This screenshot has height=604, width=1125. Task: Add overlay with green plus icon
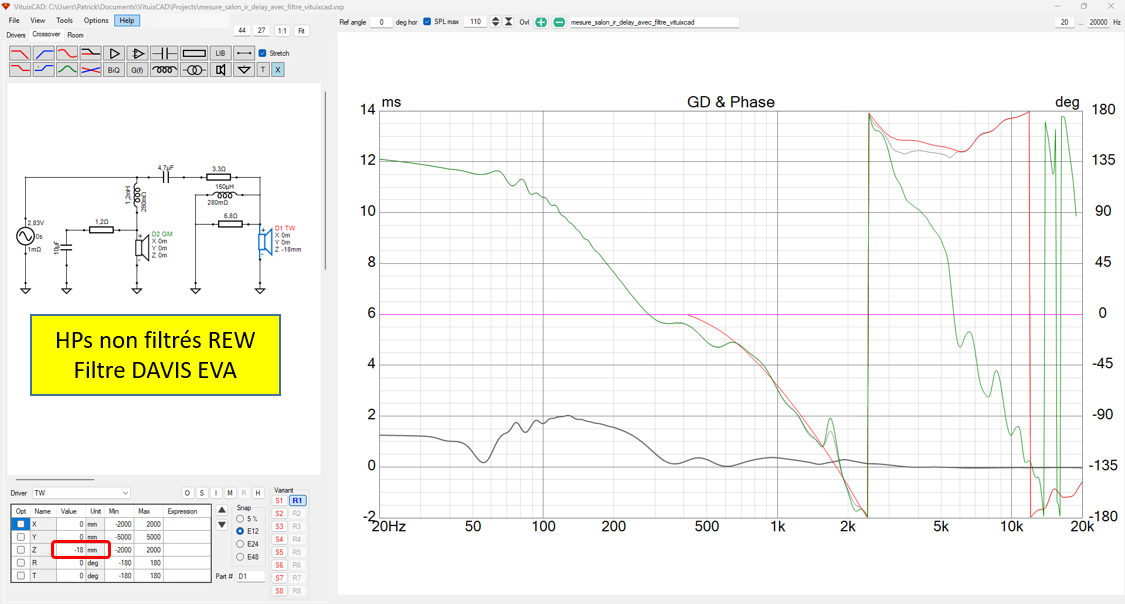point(541,22)
